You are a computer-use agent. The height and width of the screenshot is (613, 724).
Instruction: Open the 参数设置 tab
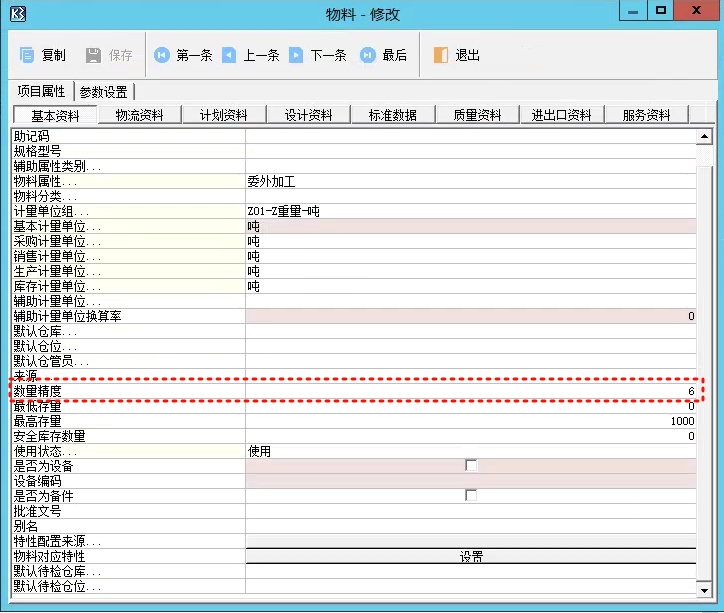pos(103,92)
